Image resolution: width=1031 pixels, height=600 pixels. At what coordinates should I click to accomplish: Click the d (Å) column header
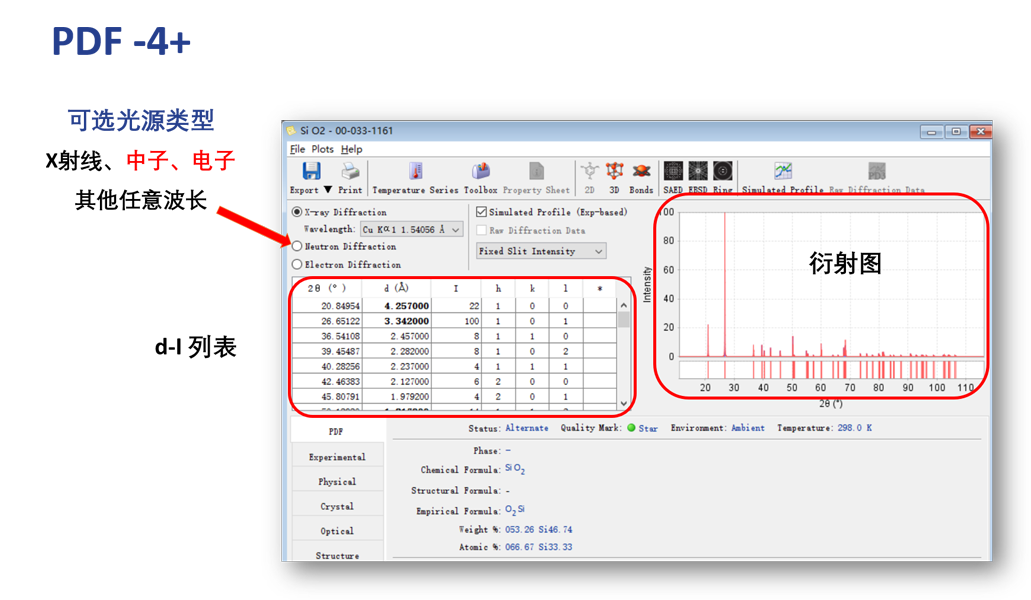click(x=396, y=288)
